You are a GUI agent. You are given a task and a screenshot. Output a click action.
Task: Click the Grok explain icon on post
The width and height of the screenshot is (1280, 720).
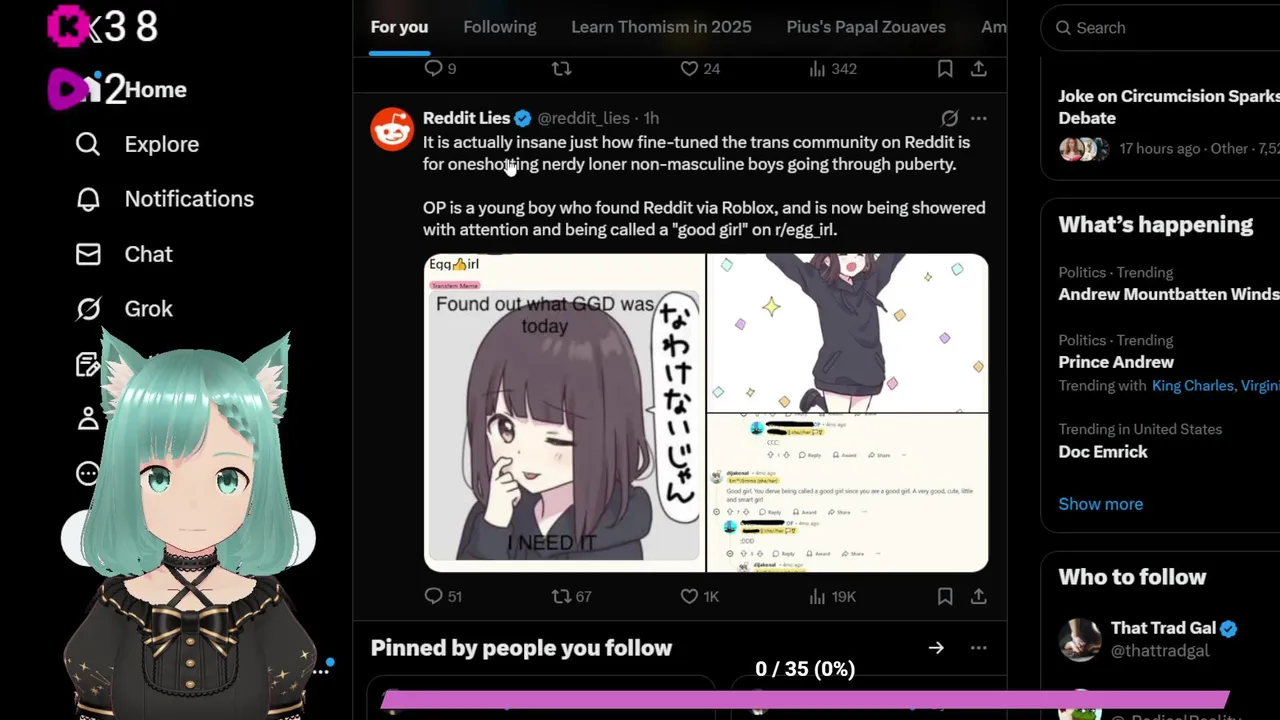coord(949,118)
